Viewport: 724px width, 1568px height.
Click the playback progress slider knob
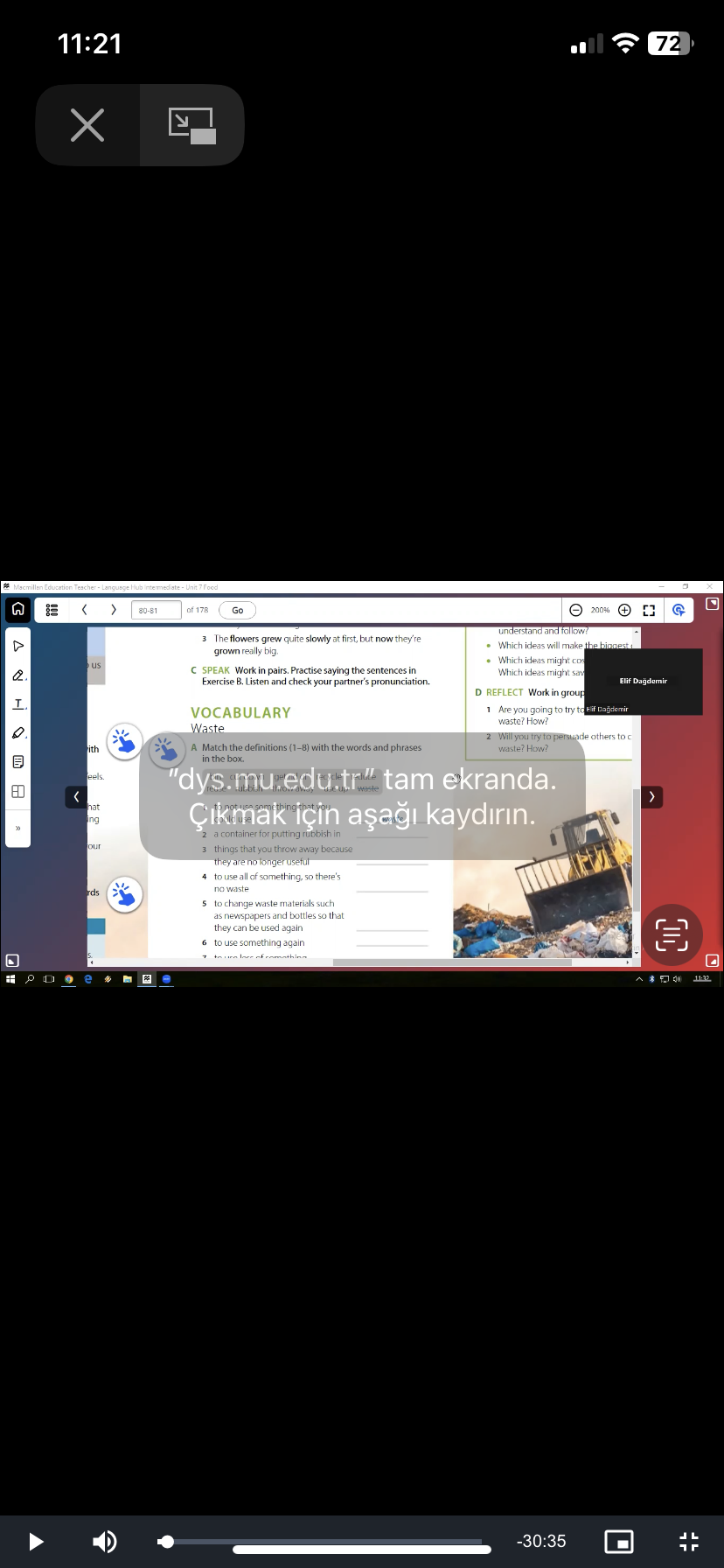166,1541
